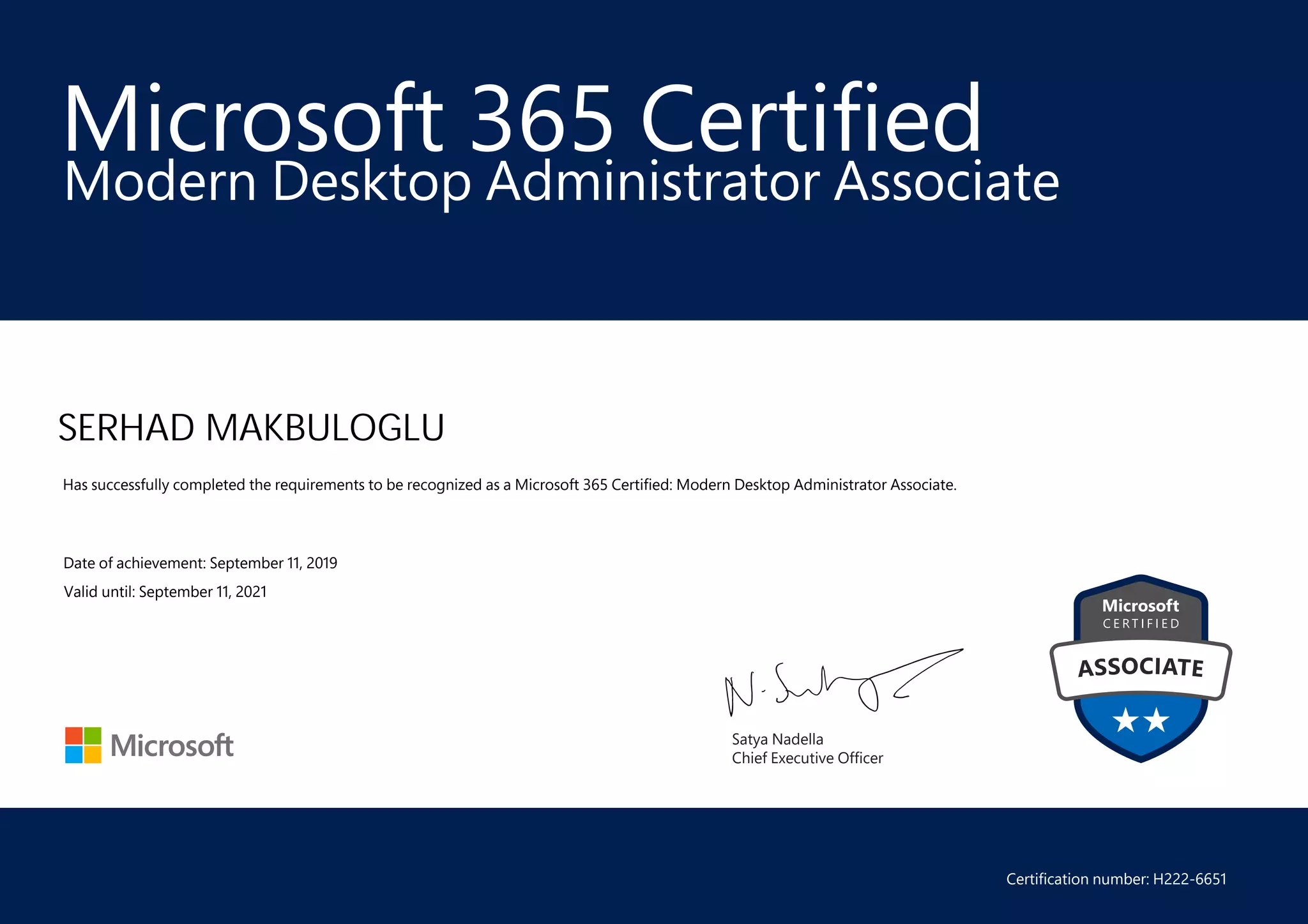Click the 'Modern Desktop Administrator Associate' subtitle
This screenshot has height=924, width=1308.
point(562,182)
